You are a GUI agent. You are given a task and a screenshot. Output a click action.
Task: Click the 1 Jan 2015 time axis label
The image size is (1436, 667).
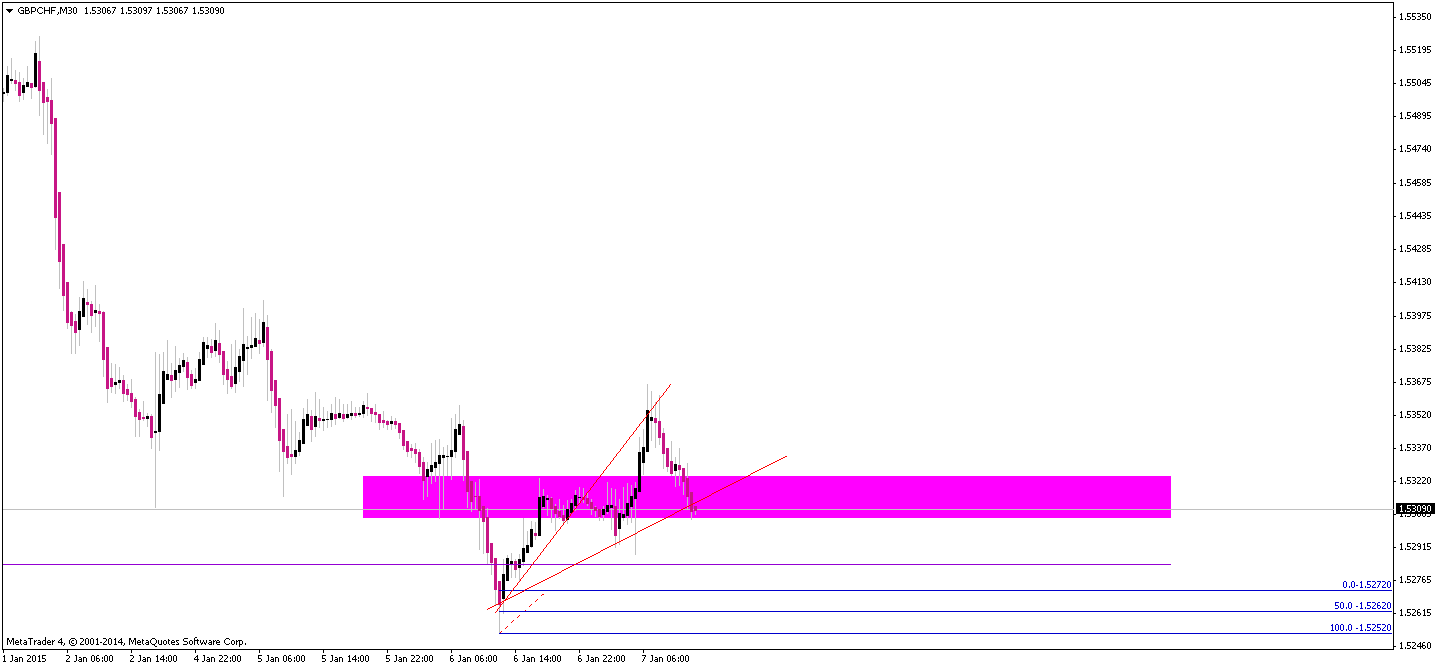pyautogui.click(x=22, y=659)
